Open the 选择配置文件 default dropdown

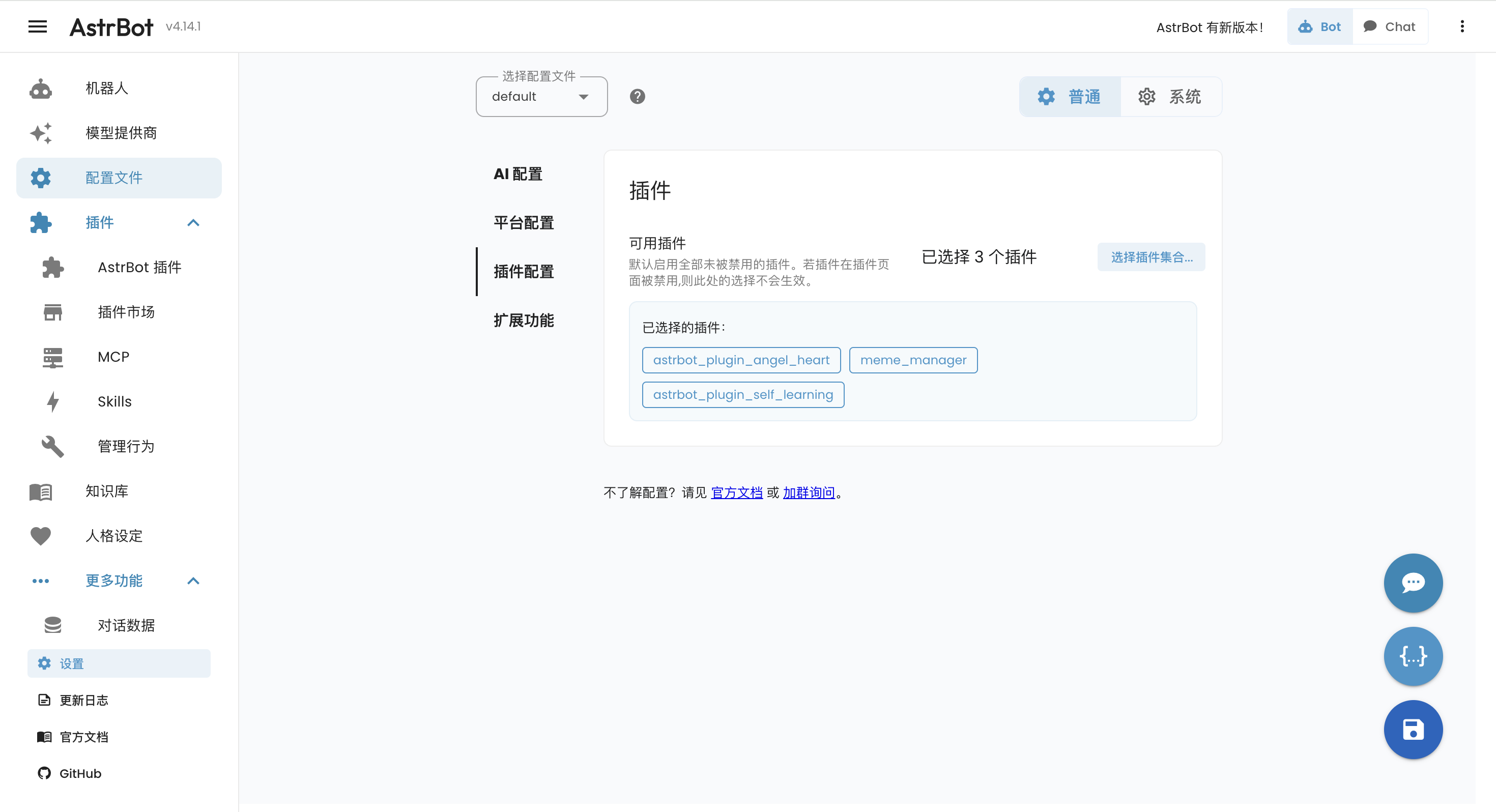pos(541,97)
